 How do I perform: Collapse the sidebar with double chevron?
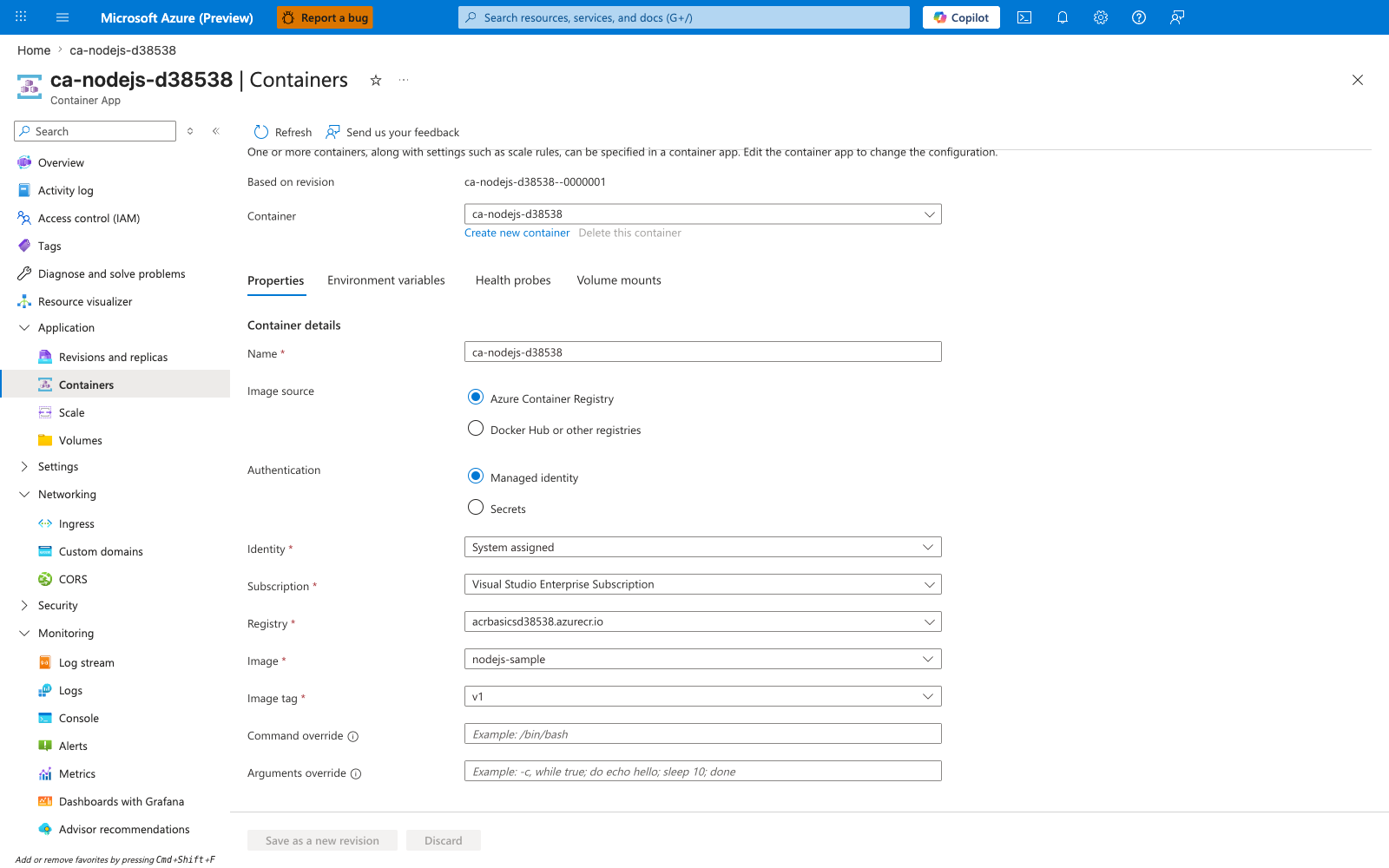(216, 131)
